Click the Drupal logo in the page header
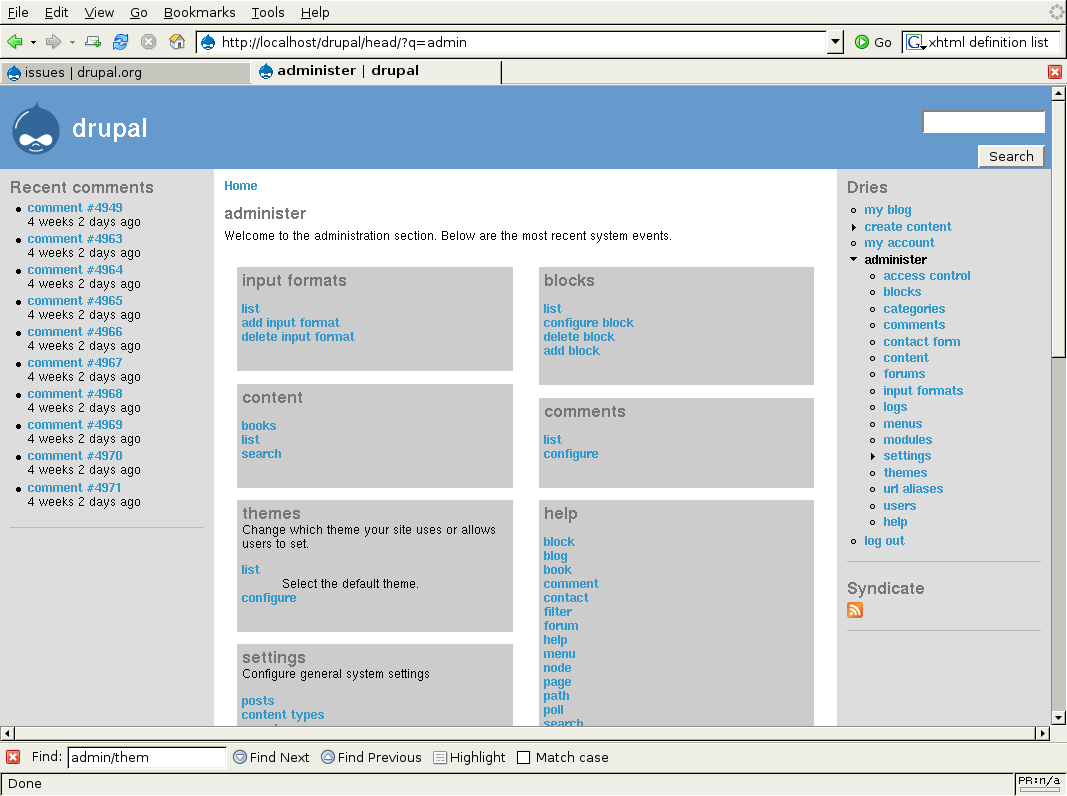The width and height of the screenshot is (1067, 796). [x=35, y=128]
